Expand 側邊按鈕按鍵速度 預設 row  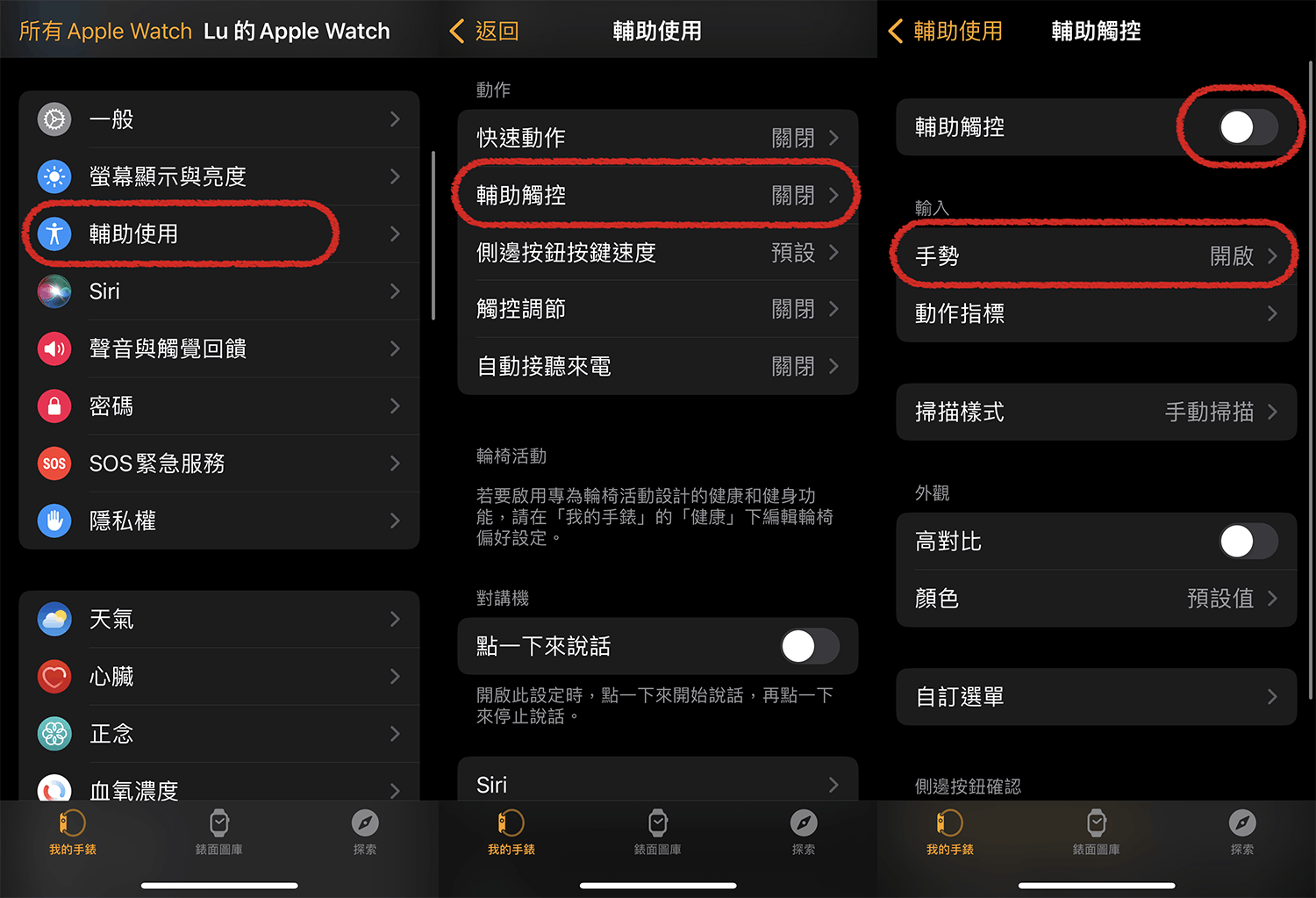pos(658,253)
